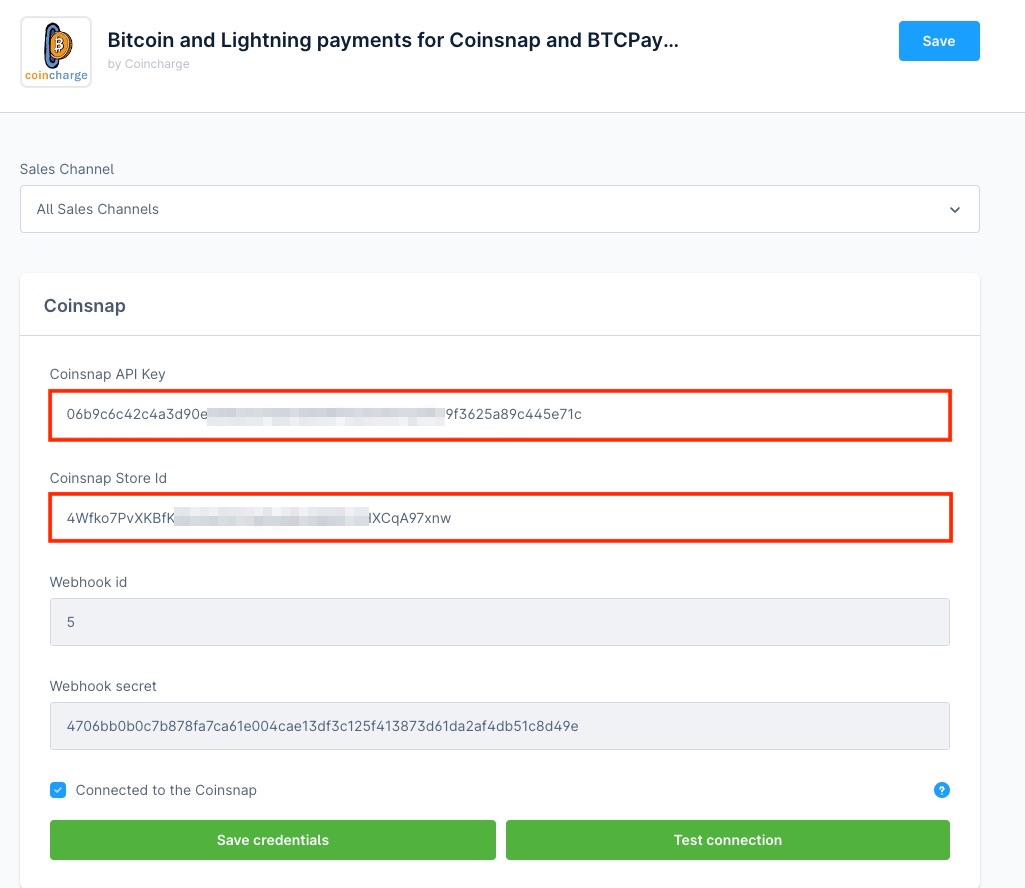Click the Sales Channel chevron arrow
This screenshot has height=888, width=1025.
point(955,210)
